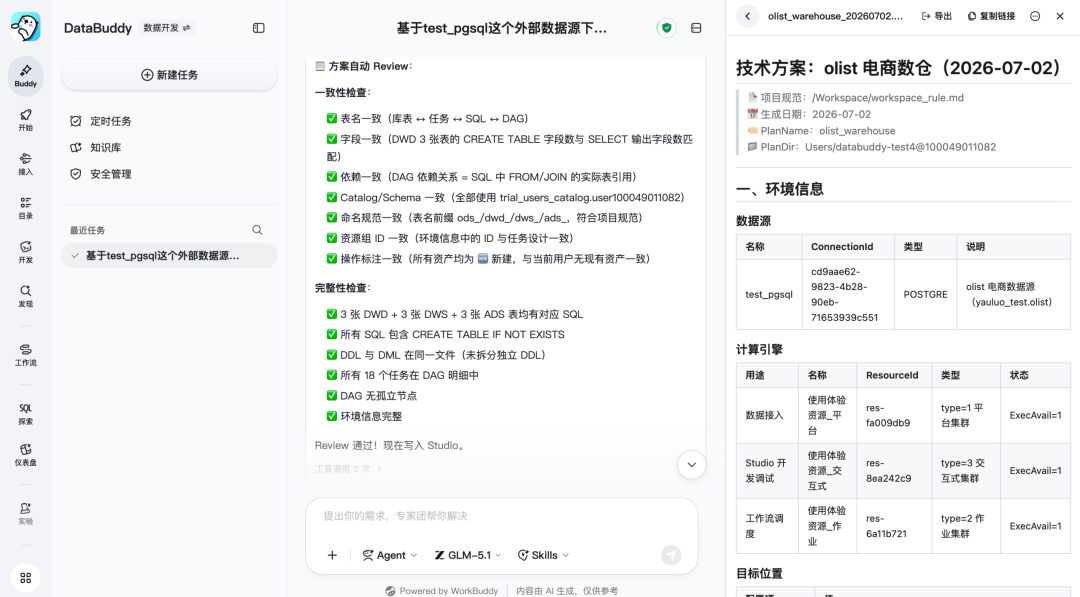Expand the GLM-5.1 model dropdown
1080x597 pixels.
point(468,555)
